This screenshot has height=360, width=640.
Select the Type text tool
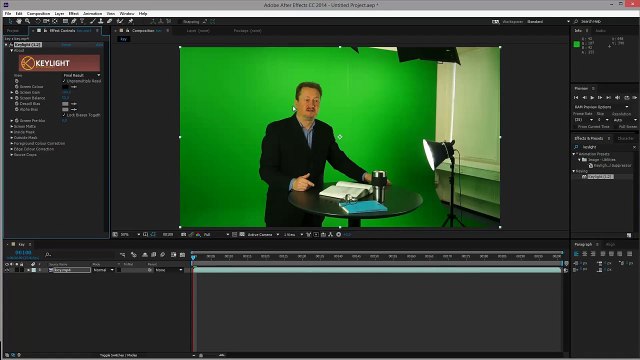[82, 21]
